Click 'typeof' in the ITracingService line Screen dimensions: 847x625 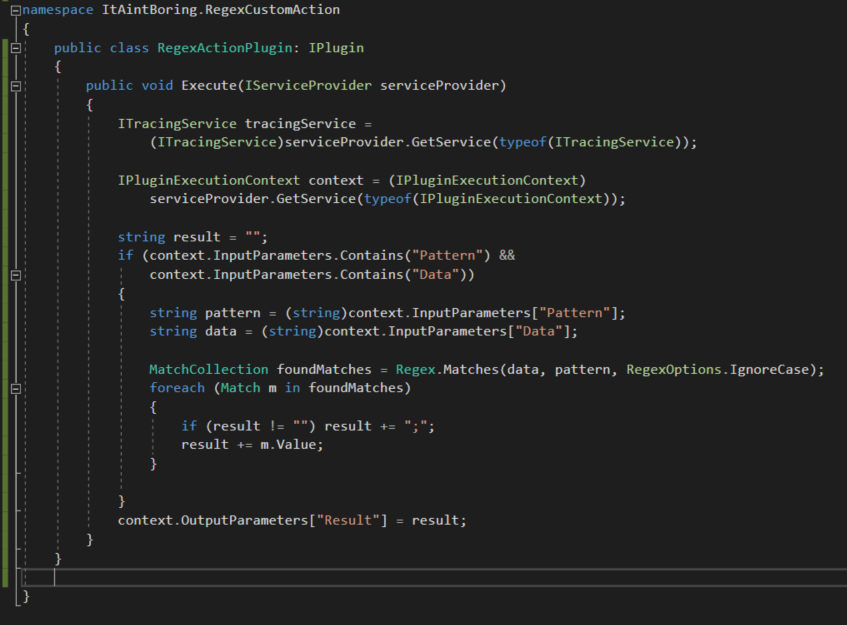click(522, 142)
